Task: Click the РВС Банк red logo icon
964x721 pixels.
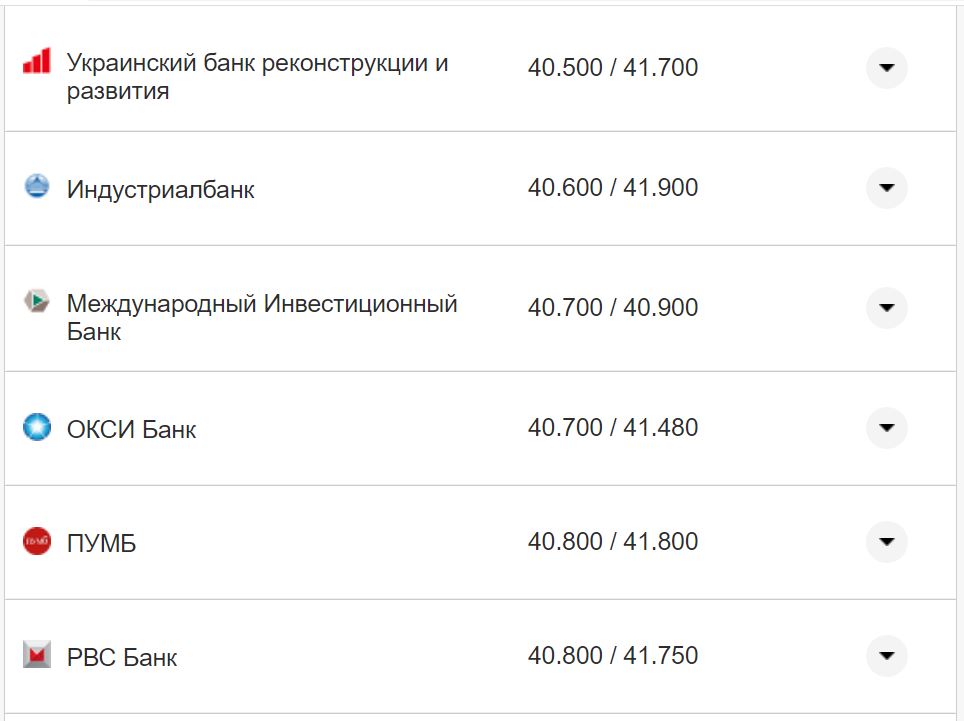Action: coord(37,656)
